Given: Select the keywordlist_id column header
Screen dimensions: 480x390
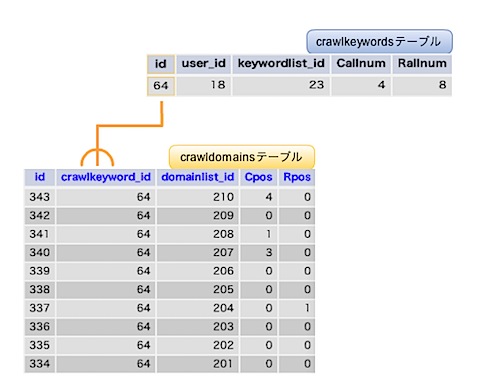Looking at the screenshot, I should point(281,64).
